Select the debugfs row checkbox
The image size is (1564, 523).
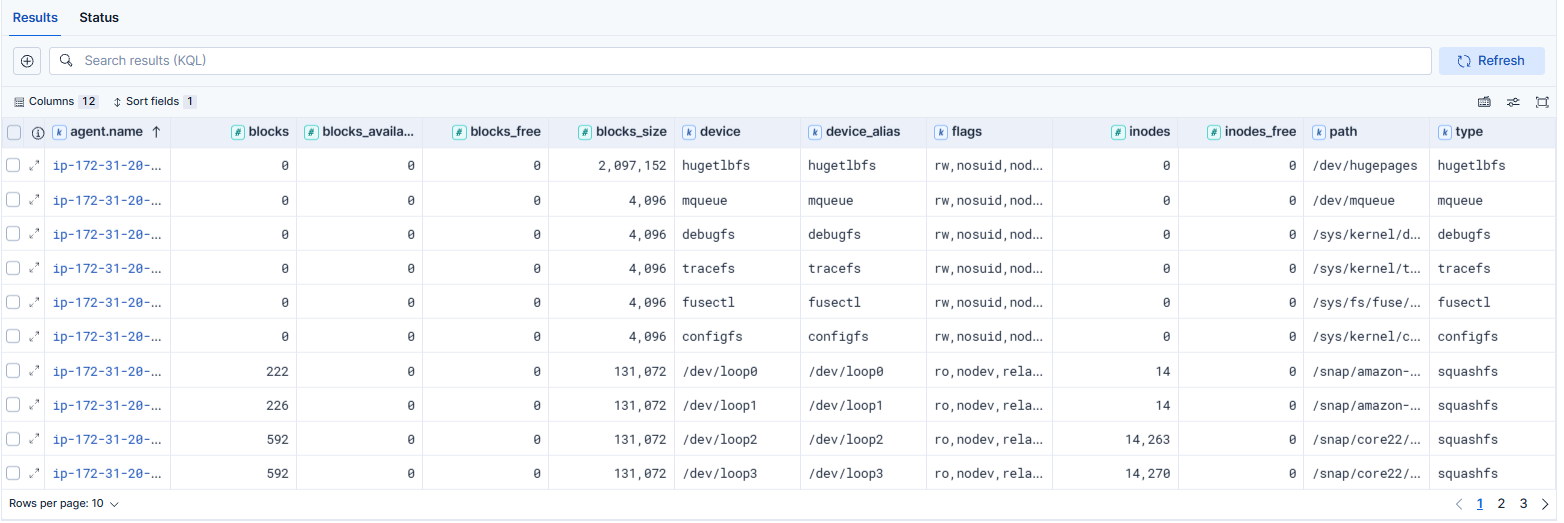click(14, 233)
